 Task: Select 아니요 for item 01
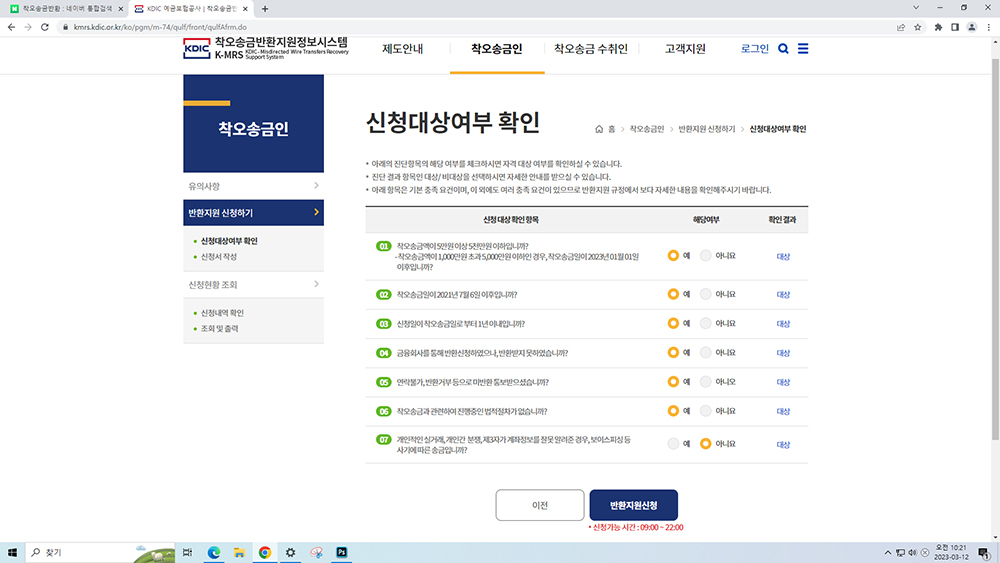(705, 256)
